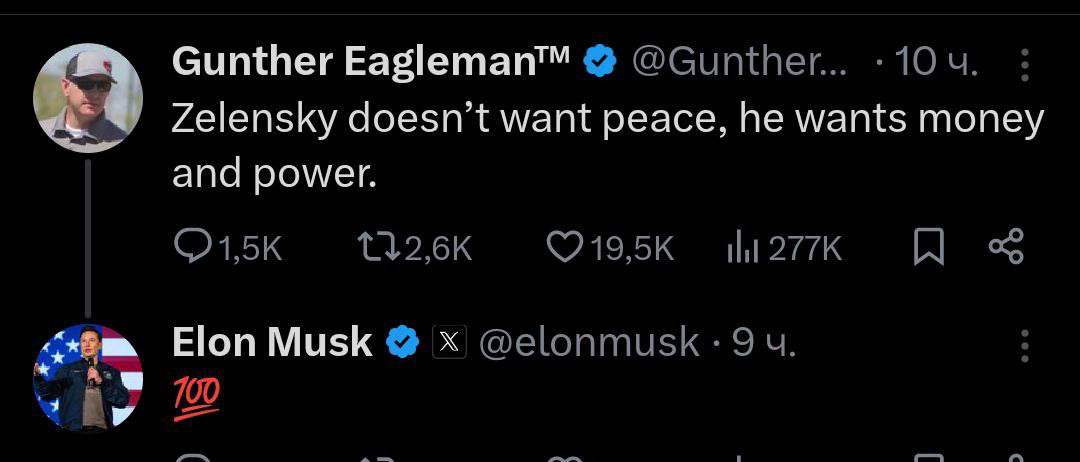
Task: Click the X affiliation badge beside Elon Musk
Action: [x=449, y=343]
